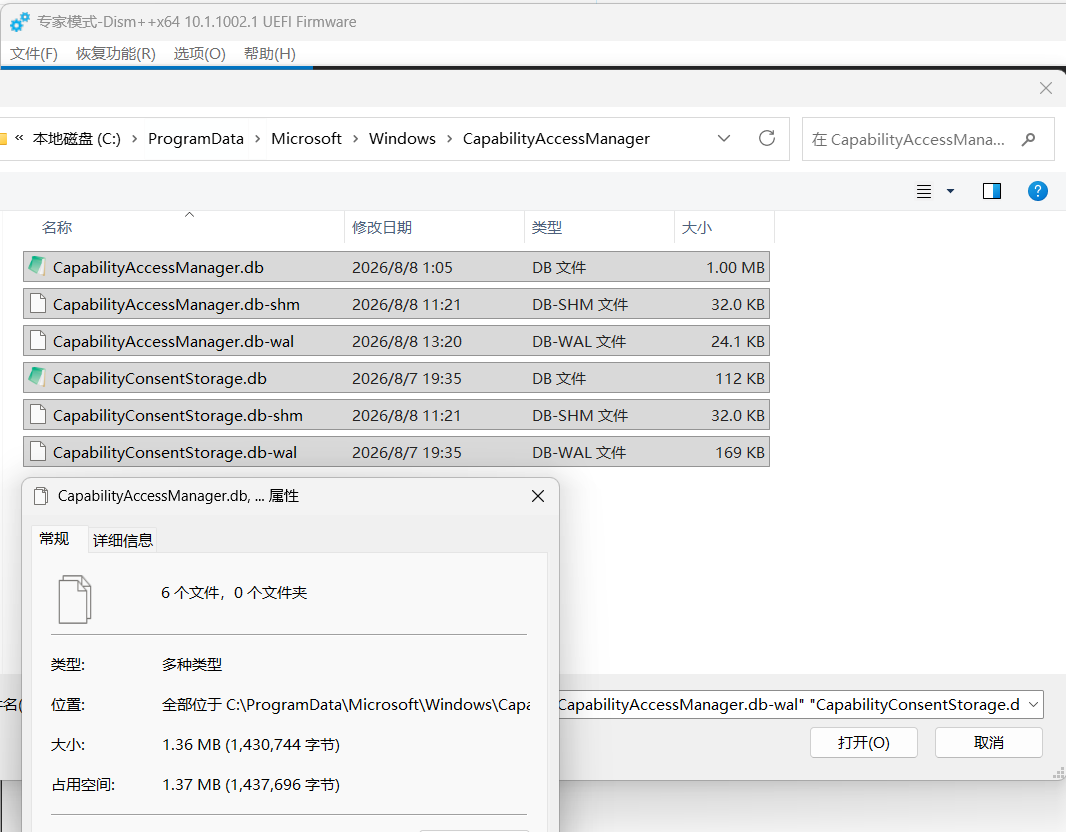
Task: Click the Windows breadcrumb segment
Action: 402,139
